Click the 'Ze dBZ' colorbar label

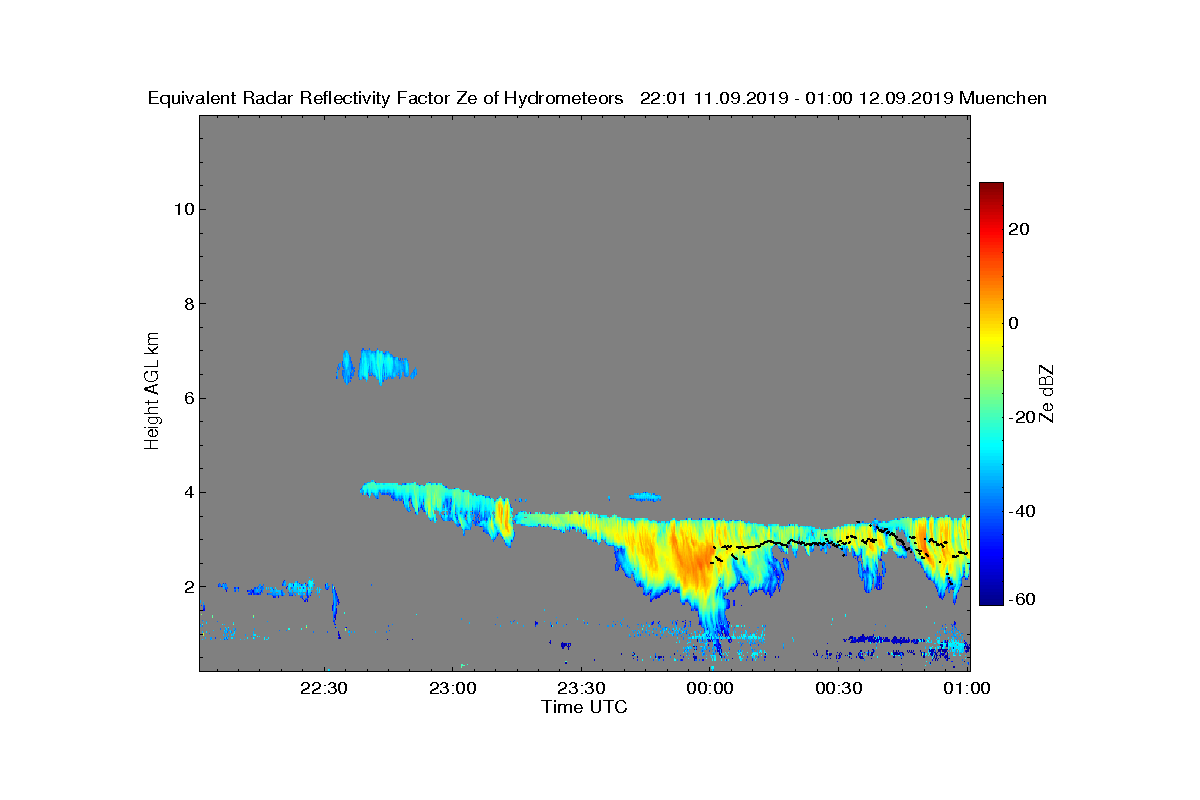click(x=1048, y=393)
